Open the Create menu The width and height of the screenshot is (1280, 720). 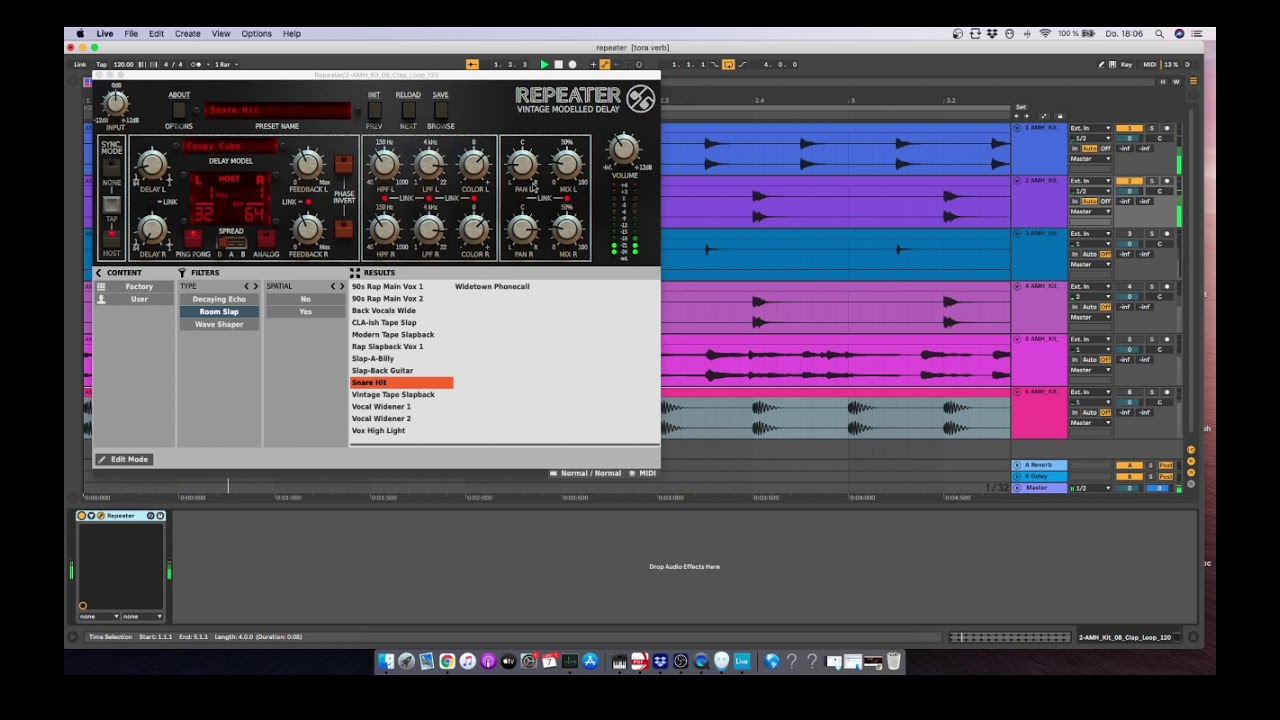187,34
